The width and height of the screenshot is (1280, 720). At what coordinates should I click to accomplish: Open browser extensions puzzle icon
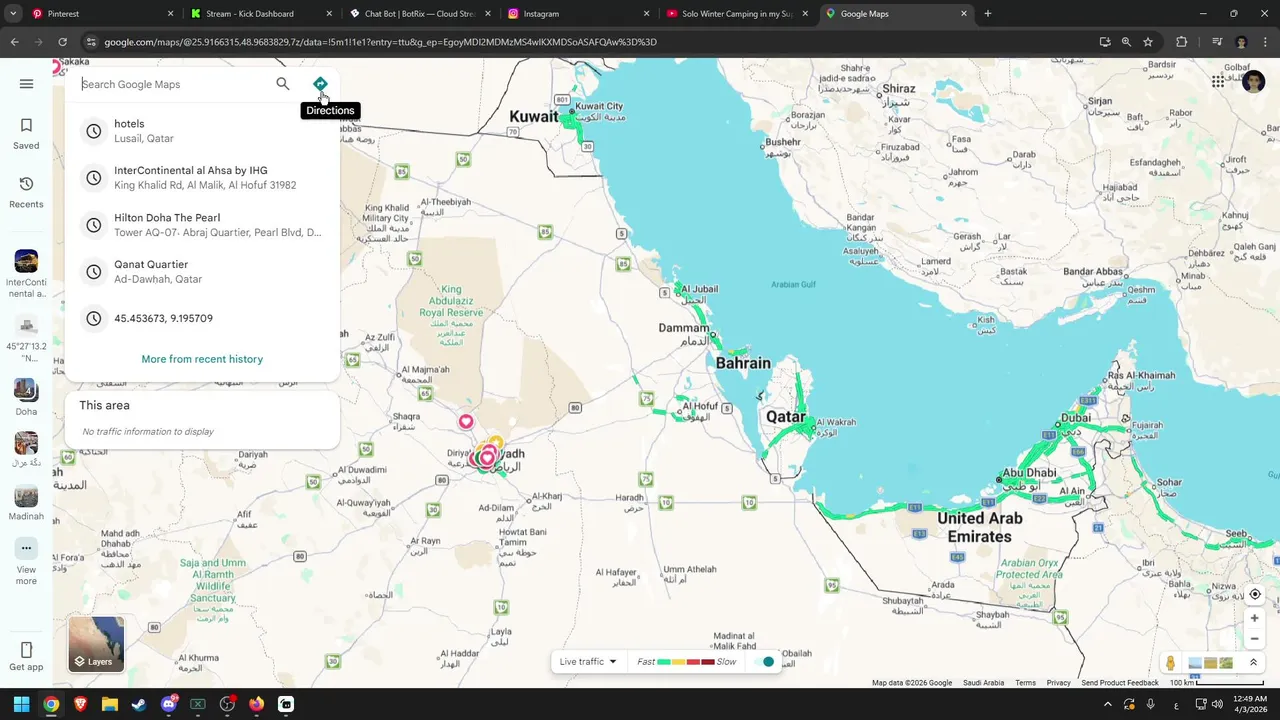click(x=1182, y=42)
